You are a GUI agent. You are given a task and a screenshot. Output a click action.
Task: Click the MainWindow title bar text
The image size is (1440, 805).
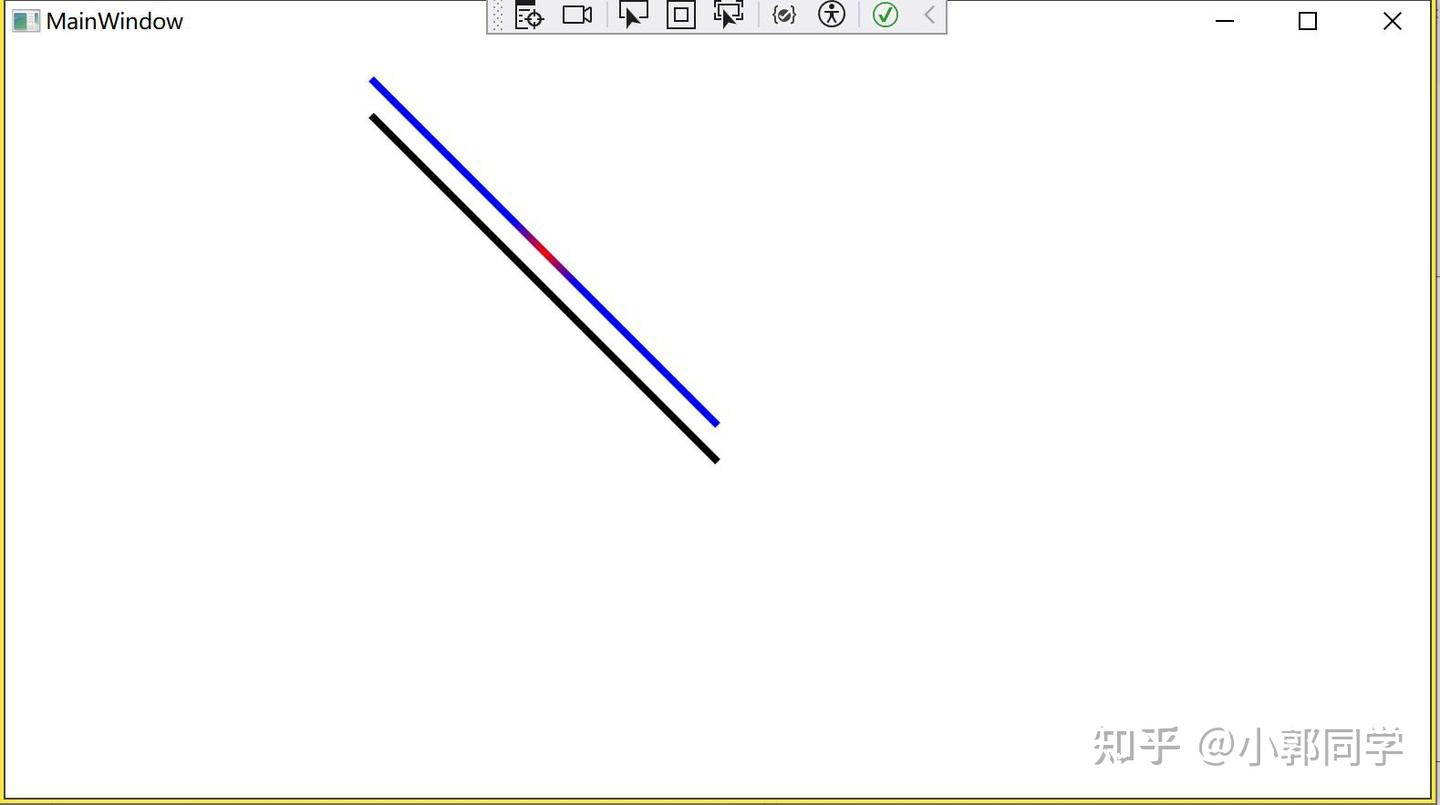[x=116, y=21]
